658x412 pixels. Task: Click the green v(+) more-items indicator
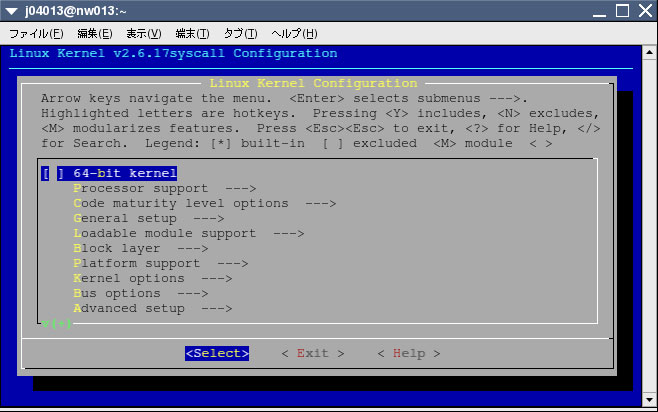(57, 323)
